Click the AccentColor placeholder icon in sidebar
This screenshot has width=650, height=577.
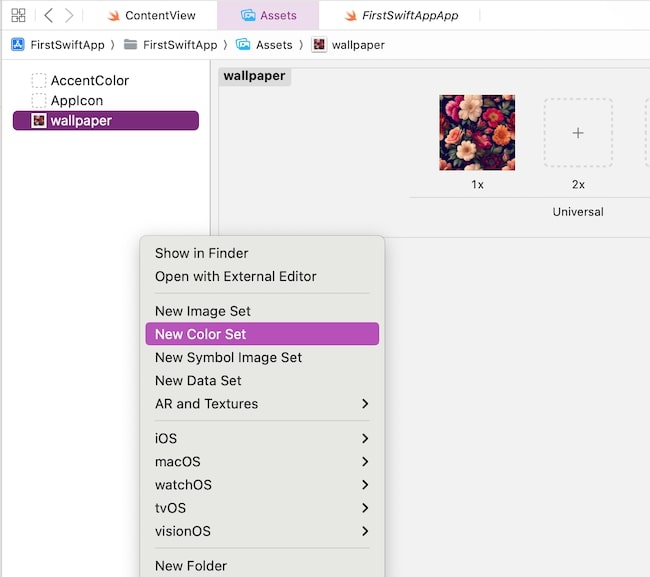click(x=39, y=81)
